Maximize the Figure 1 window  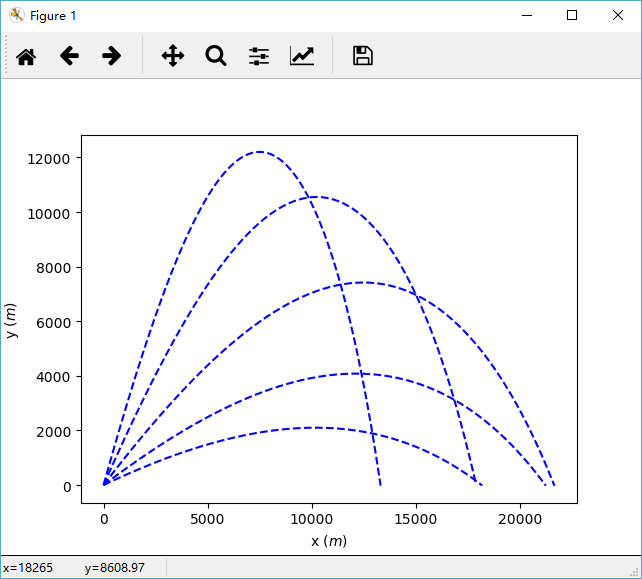572,15
